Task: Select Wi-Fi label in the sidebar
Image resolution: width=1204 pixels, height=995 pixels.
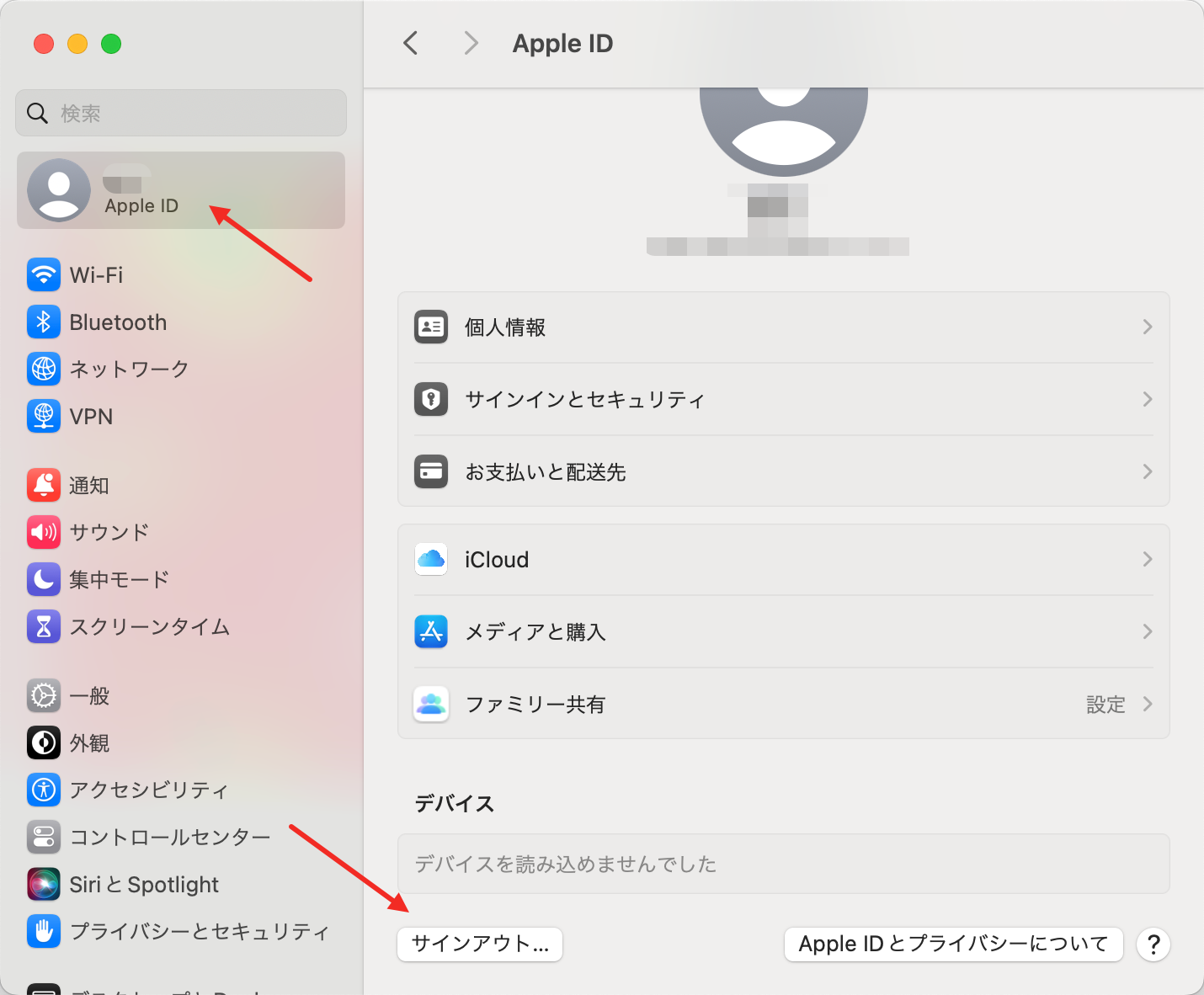Action: (96, 275)
